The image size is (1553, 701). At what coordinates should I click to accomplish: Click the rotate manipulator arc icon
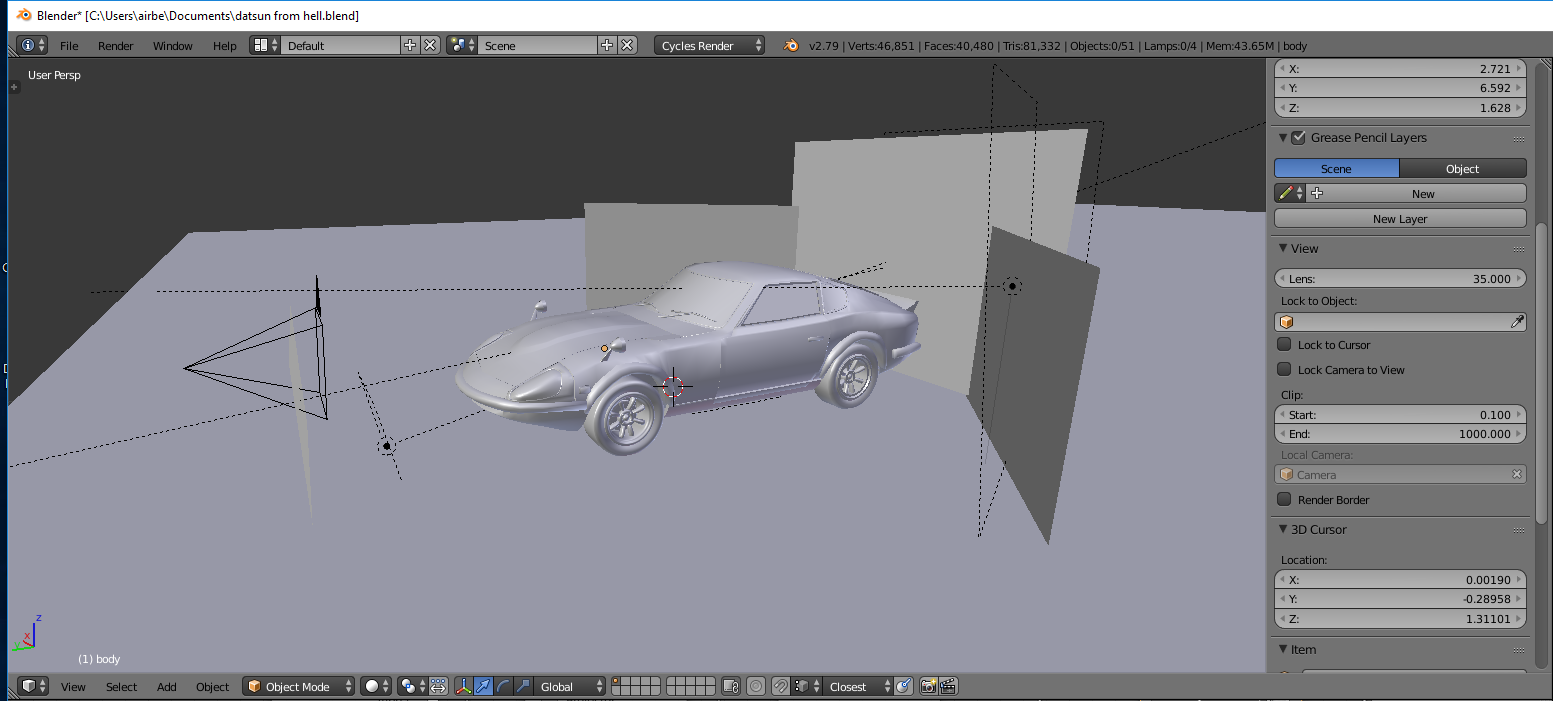(503, 686)
